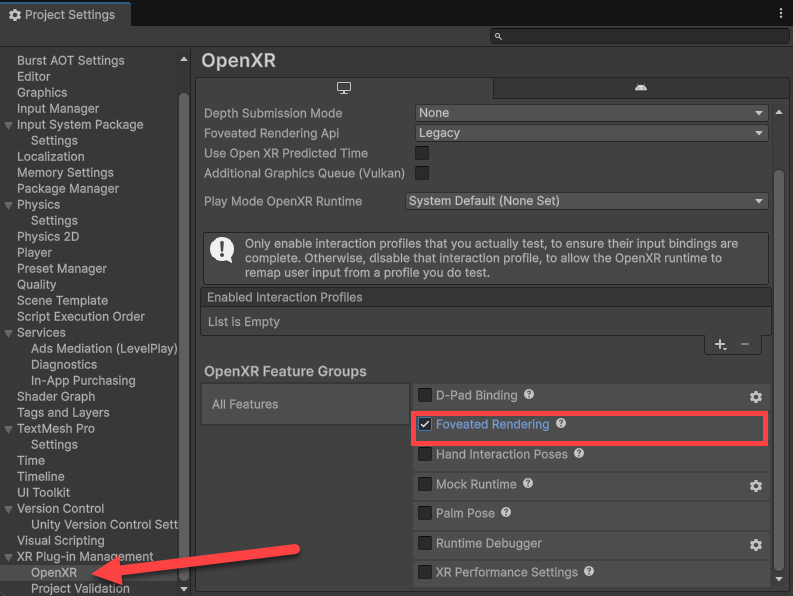Collapse the TextMesh Pro tree node

[x=9, y=429]
